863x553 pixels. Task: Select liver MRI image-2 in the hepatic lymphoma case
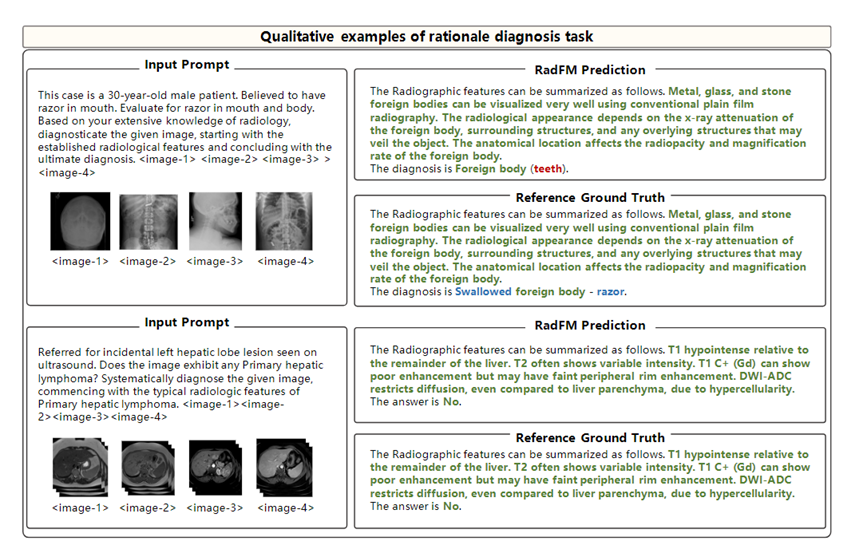[x=148, y=468]
